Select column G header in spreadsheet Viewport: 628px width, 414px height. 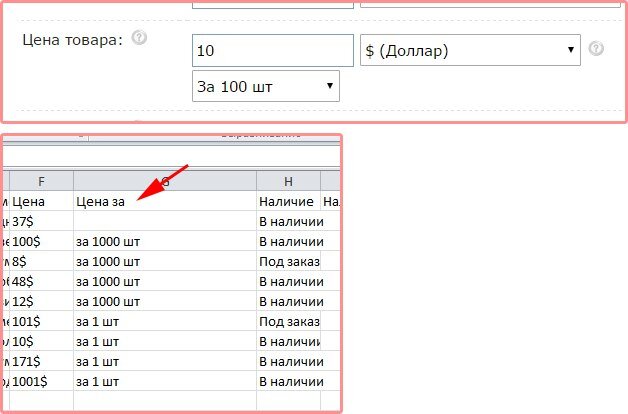(x=165, y=180)
